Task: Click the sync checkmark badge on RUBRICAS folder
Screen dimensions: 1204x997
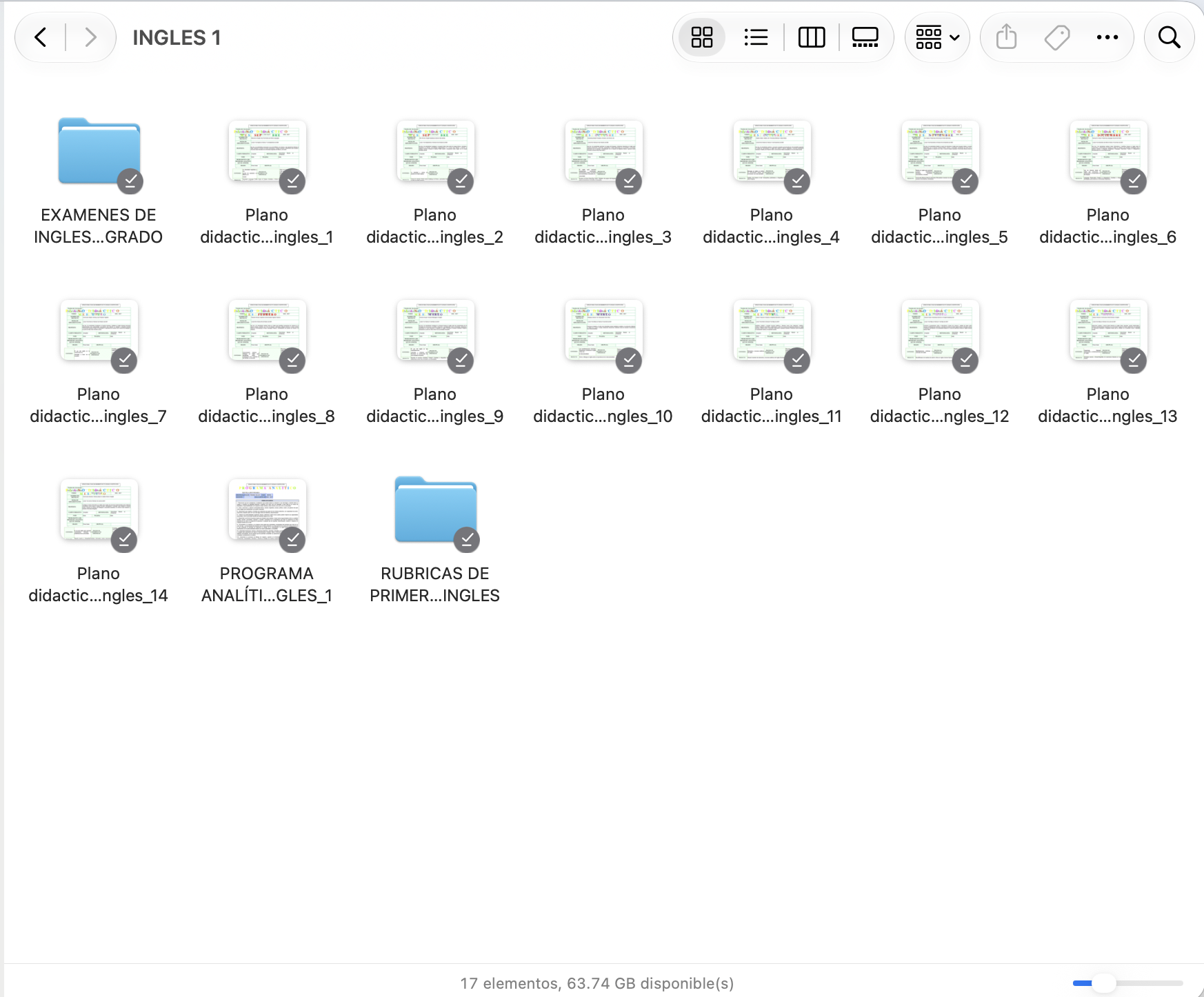Action: pos(467,539)
